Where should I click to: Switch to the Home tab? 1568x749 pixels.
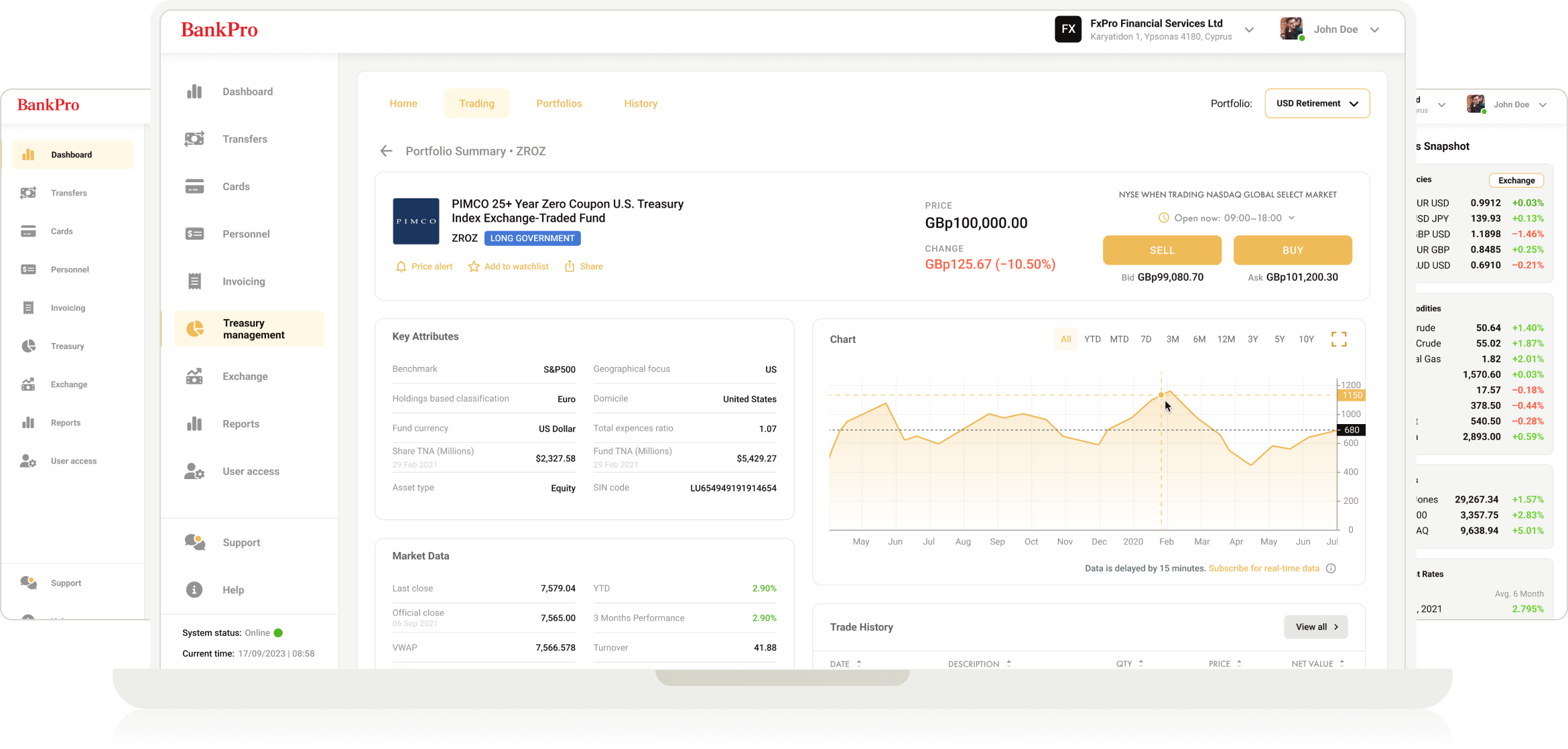pos(403,103)
